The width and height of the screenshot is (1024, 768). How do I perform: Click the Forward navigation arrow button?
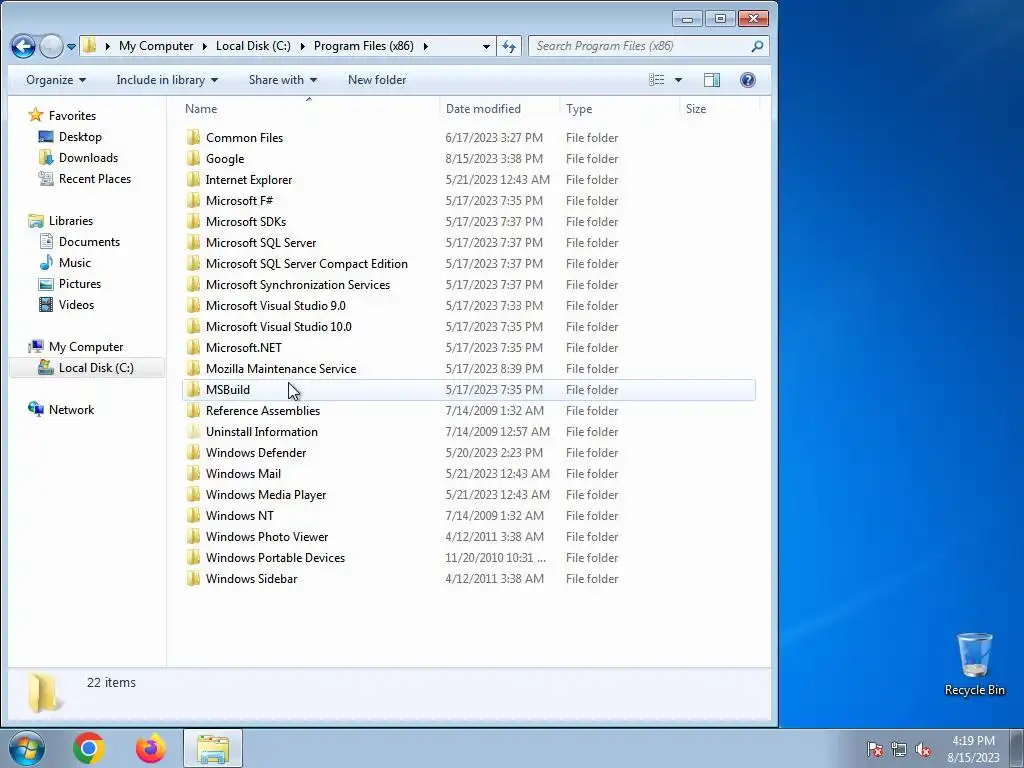tap(51, 46)
